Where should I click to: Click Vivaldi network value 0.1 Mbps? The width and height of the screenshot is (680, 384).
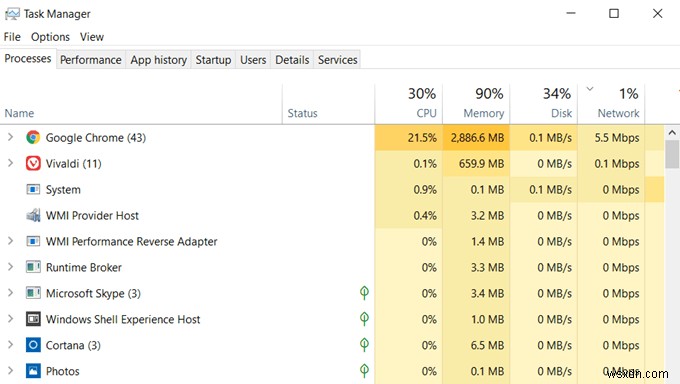pyautogui.click(x=617, y=164)
